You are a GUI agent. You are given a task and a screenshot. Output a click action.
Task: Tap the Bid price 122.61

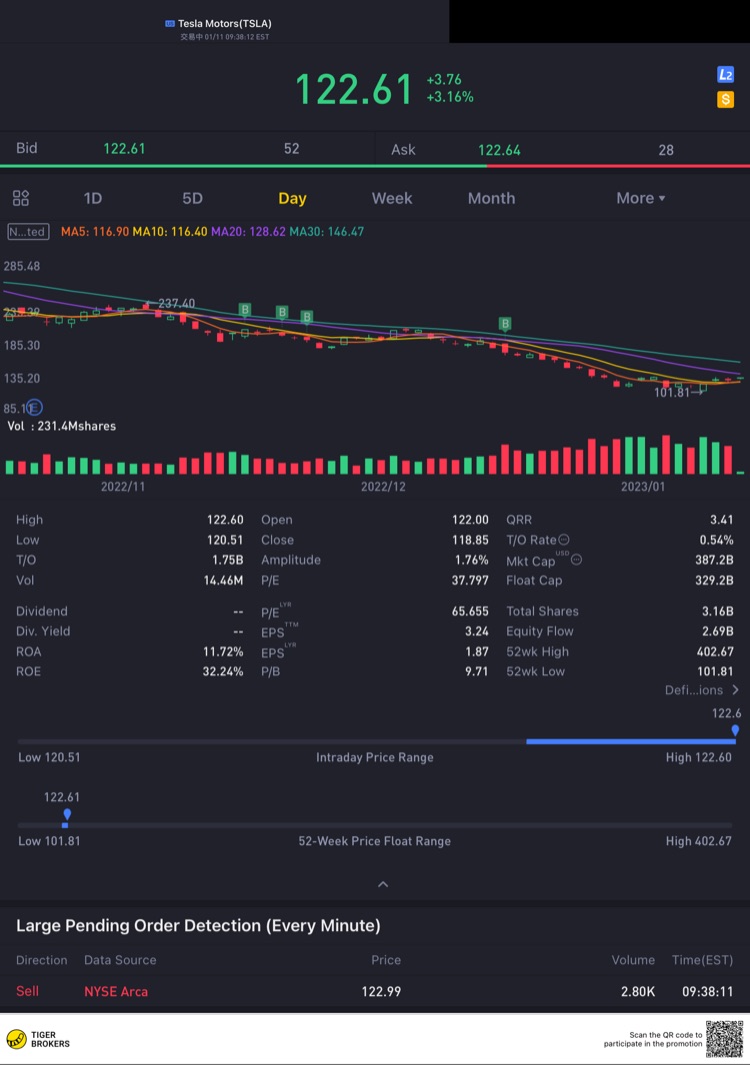(x=124, y=149)
